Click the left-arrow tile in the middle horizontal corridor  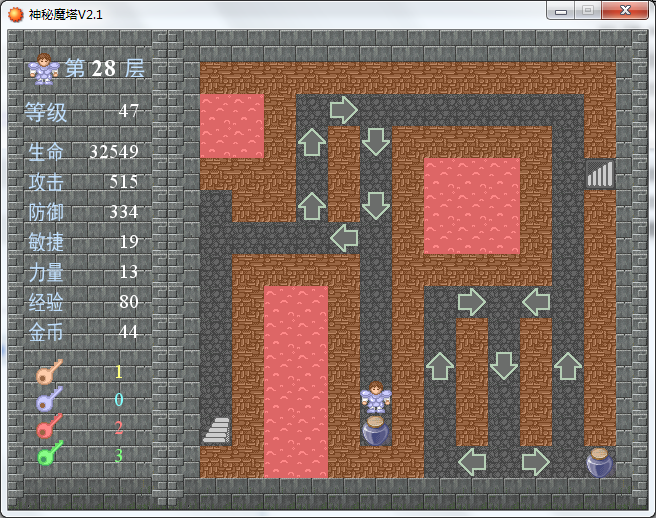click(x=343, y=238)
